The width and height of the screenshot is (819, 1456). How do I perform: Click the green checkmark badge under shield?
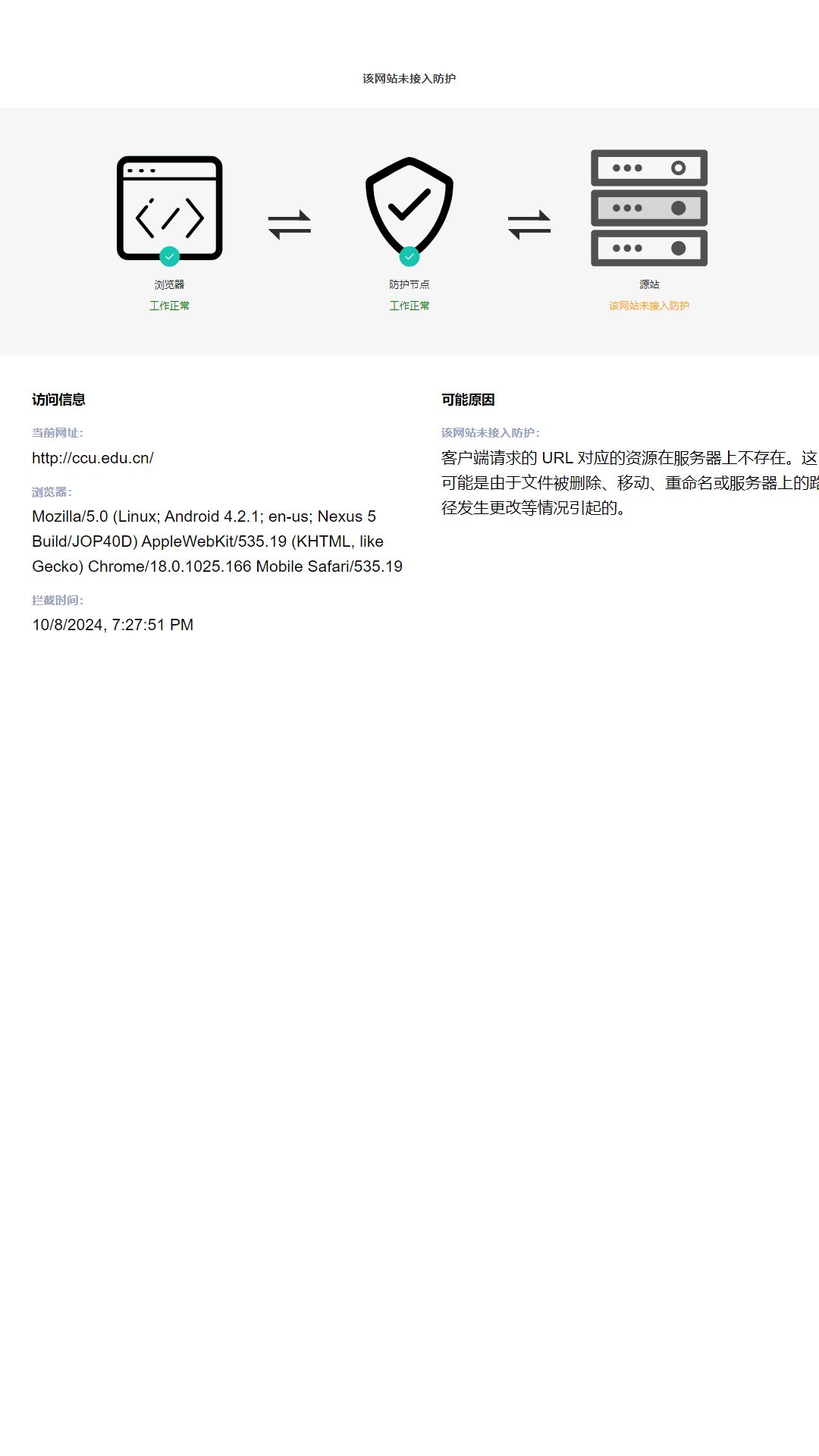point(409,256)
